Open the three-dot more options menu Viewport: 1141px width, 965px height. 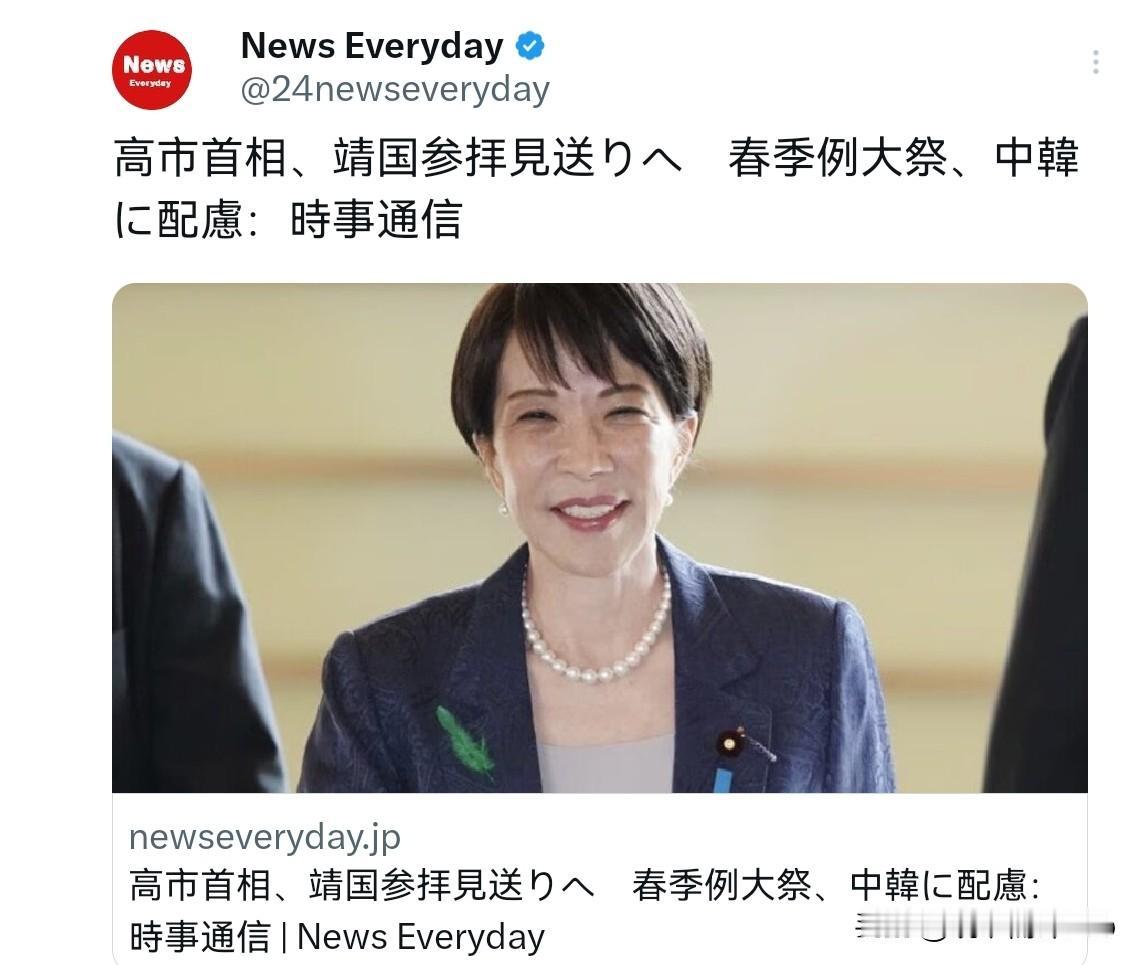click(1096, 62)
